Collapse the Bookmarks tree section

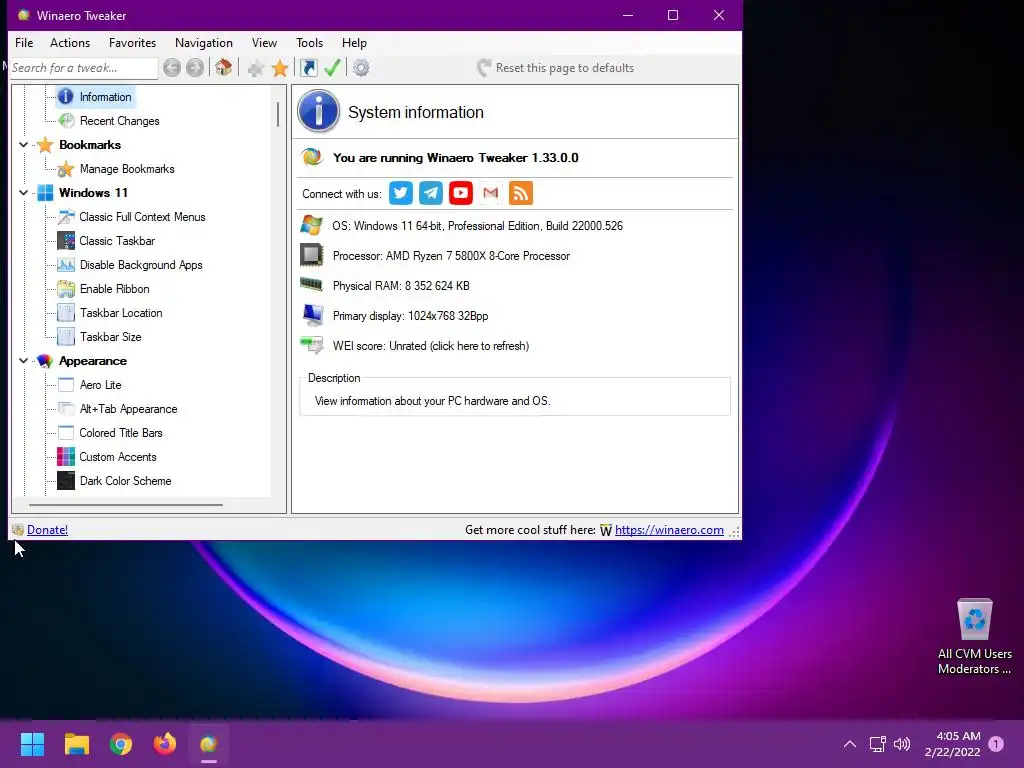click(24, 145)
